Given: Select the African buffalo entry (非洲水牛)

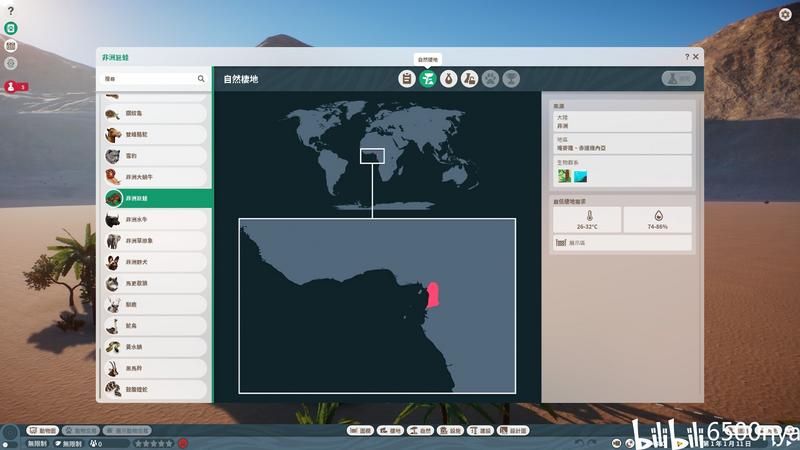Looking at the screenshot, I should tap(155, 219).
